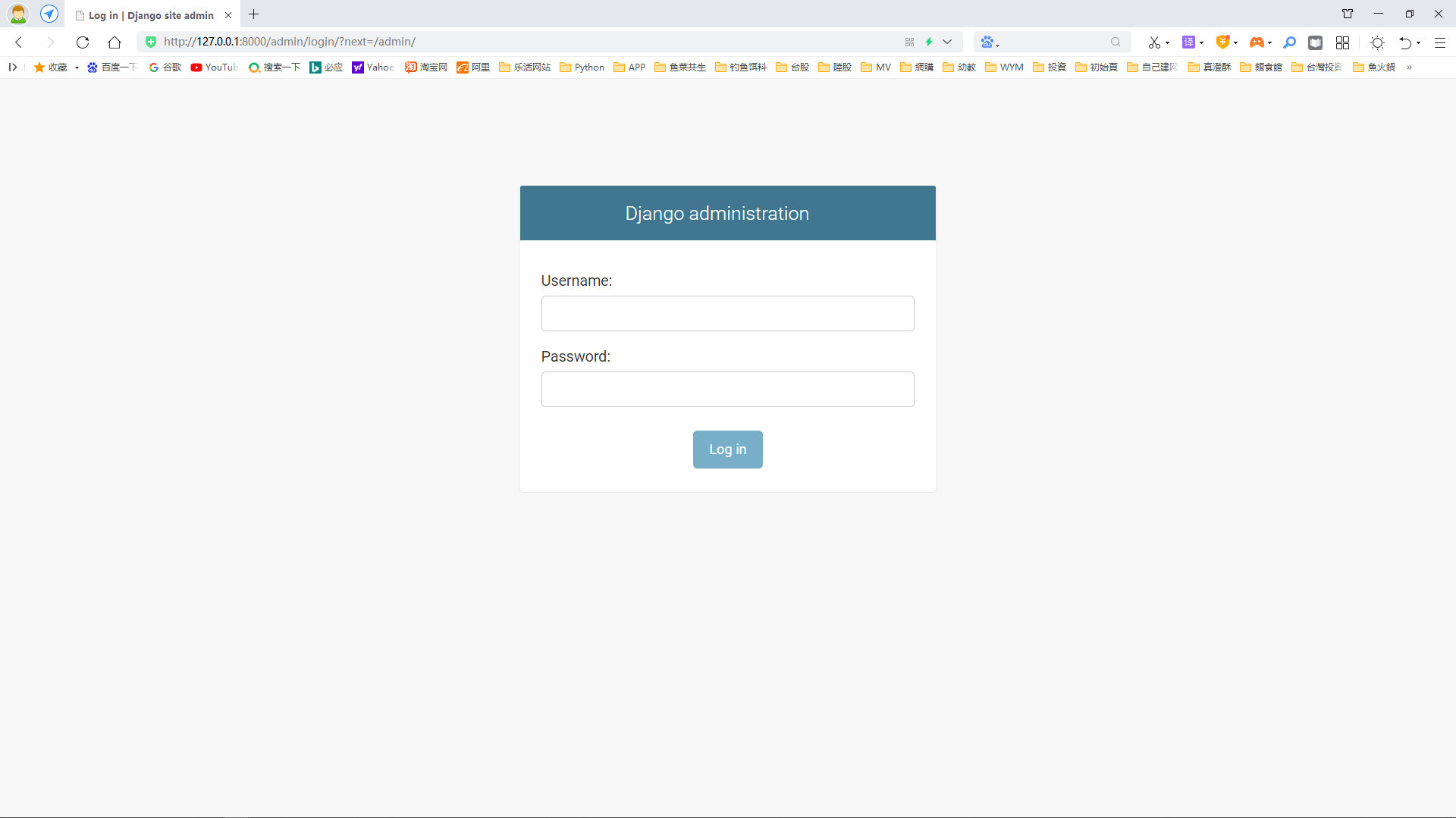Open the undo closed tab dropdown arrow
Screen dimensions: 1456x818
[x=1419, y=43]
